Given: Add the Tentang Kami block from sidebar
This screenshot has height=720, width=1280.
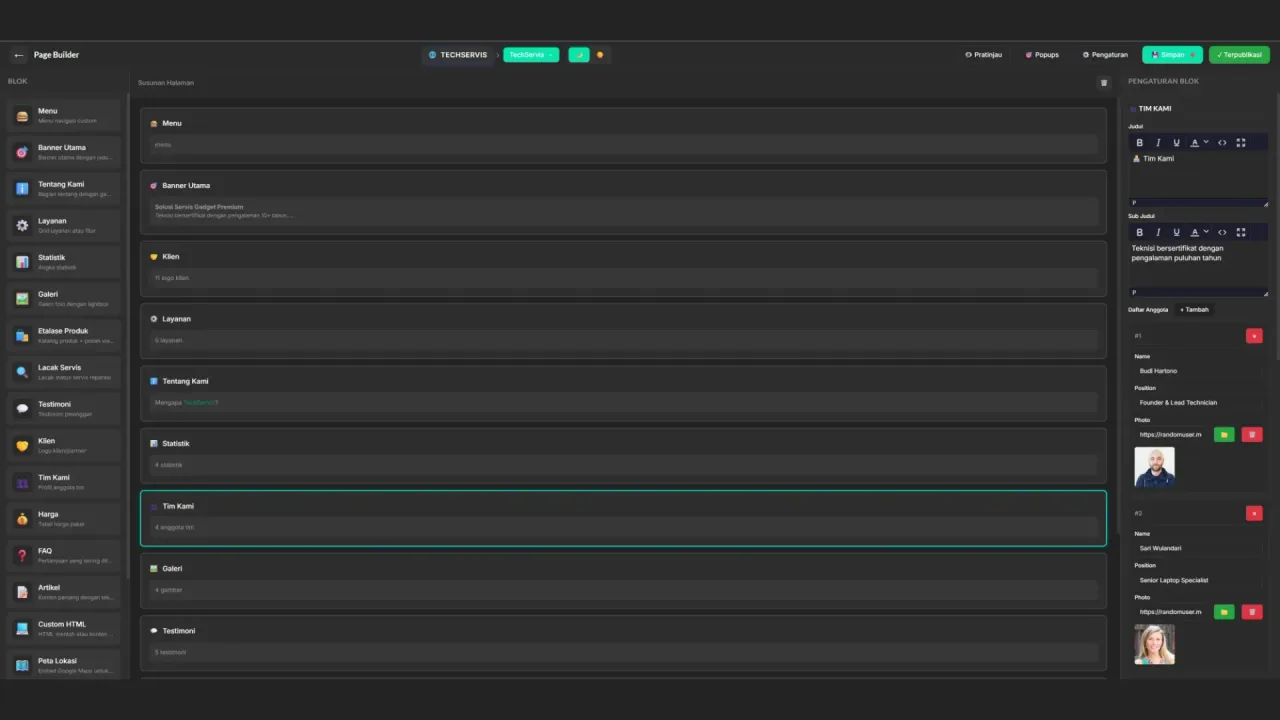Looking at the screenshot, I should point(64,189).
